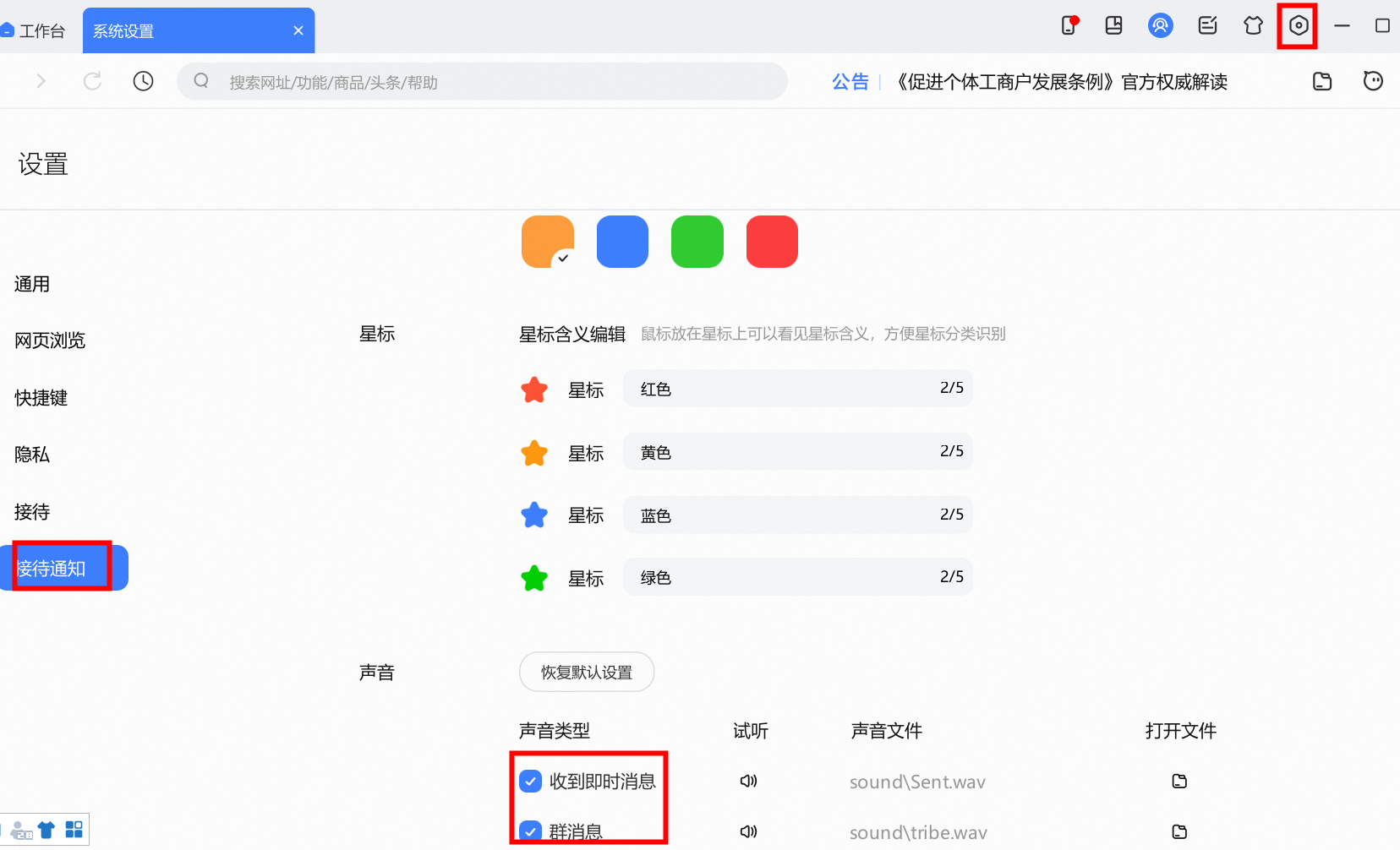Edit the 绿色 star meaning field

click(798, 577)
